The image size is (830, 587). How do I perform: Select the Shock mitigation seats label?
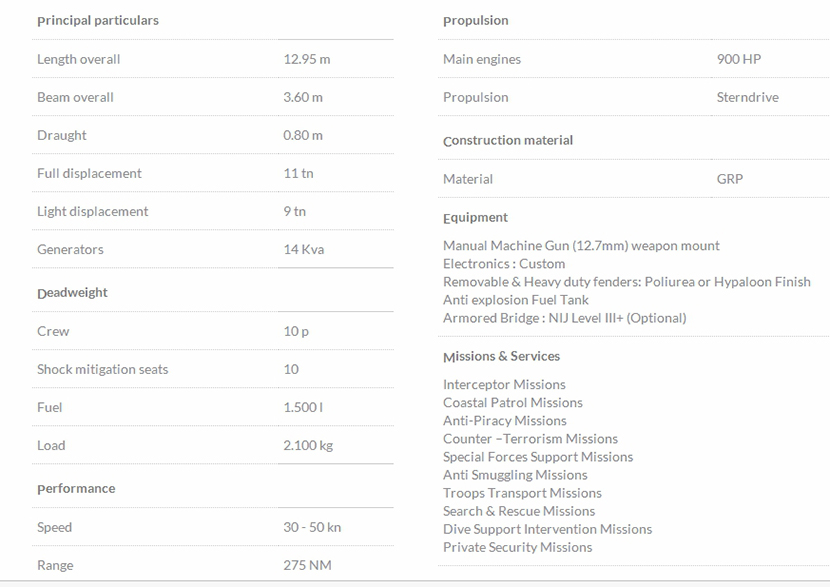[102, 370]
